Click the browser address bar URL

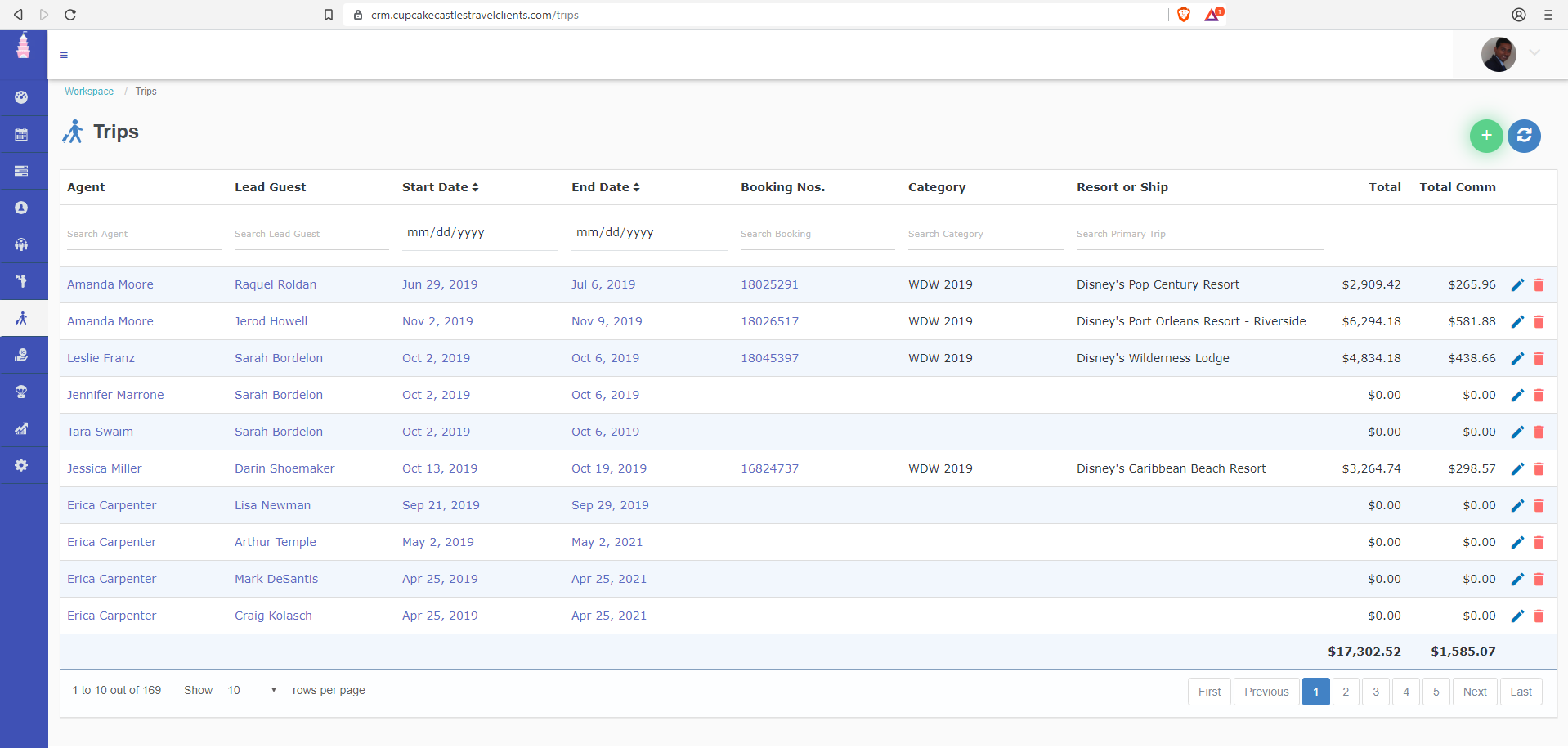coord(475,15)
